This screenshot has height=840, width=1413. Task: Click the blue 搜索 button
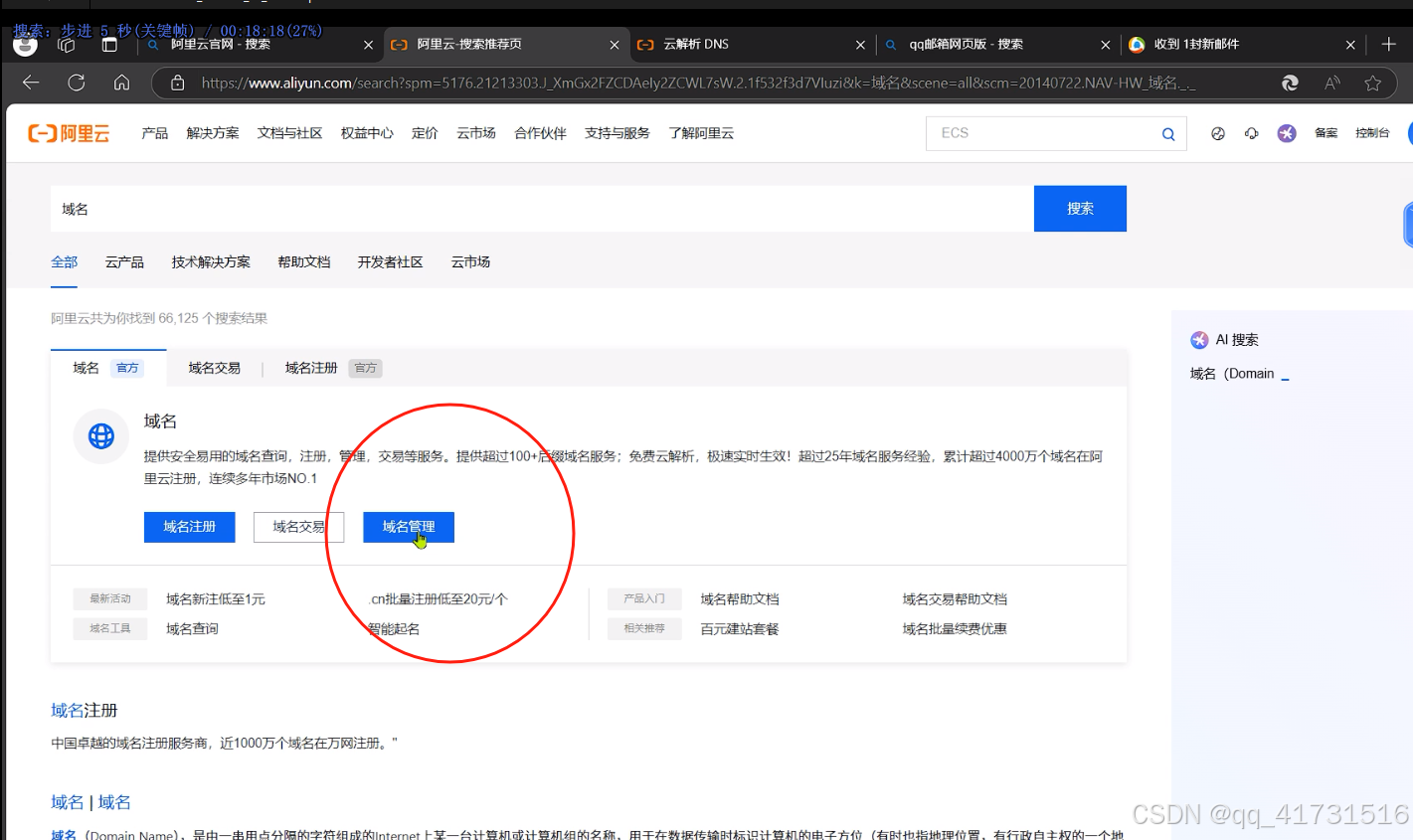[x=1080, y=209]
